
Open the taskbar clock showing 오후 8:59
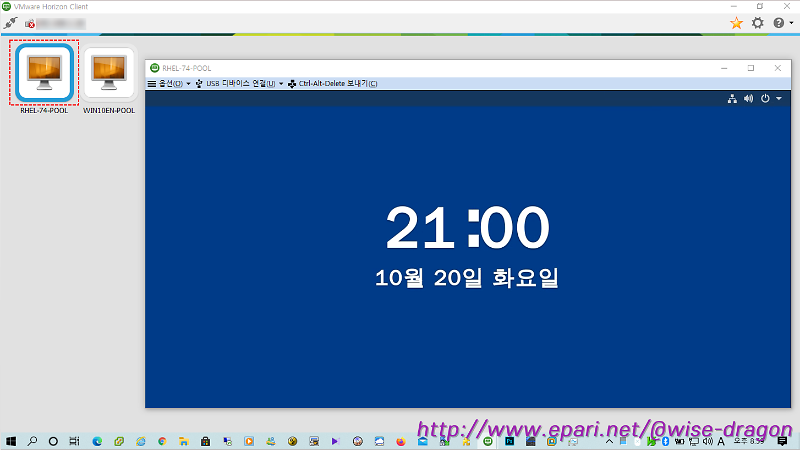point(749,441)
